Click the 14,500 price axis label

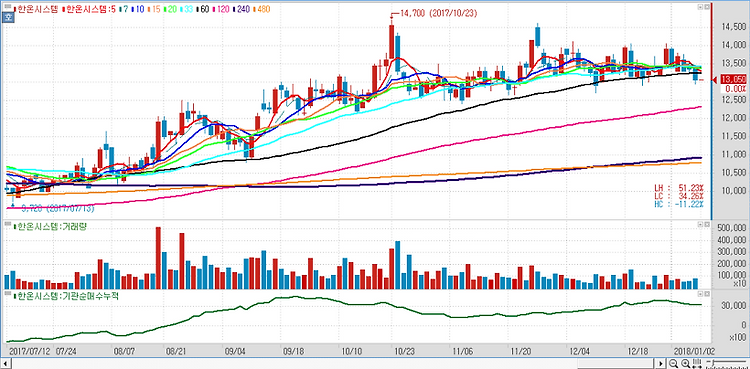[733, 27]
